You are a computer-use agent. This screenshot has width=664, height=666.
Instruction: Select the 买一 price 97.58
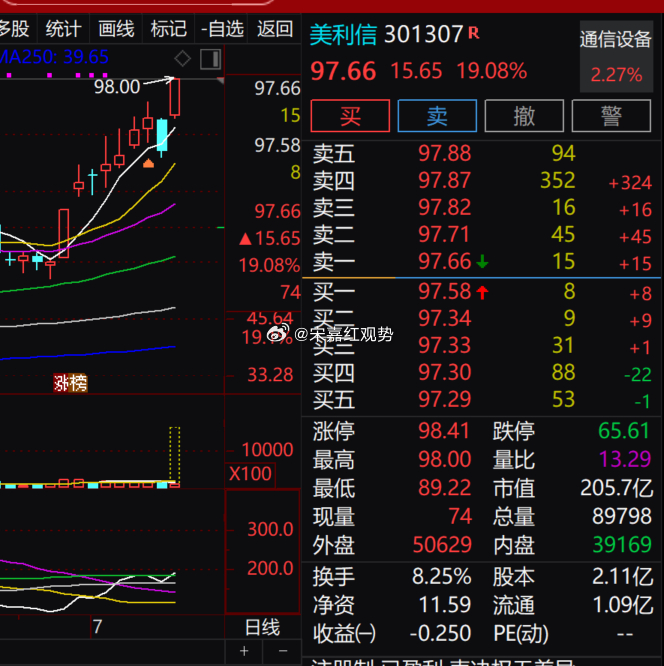click(444, 291)
